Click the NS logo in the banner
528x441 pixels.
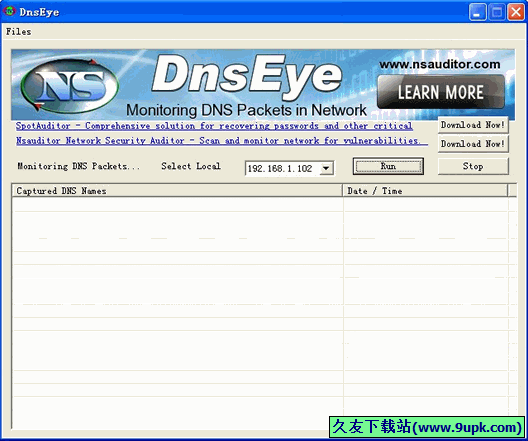click(x=70, y=86)
